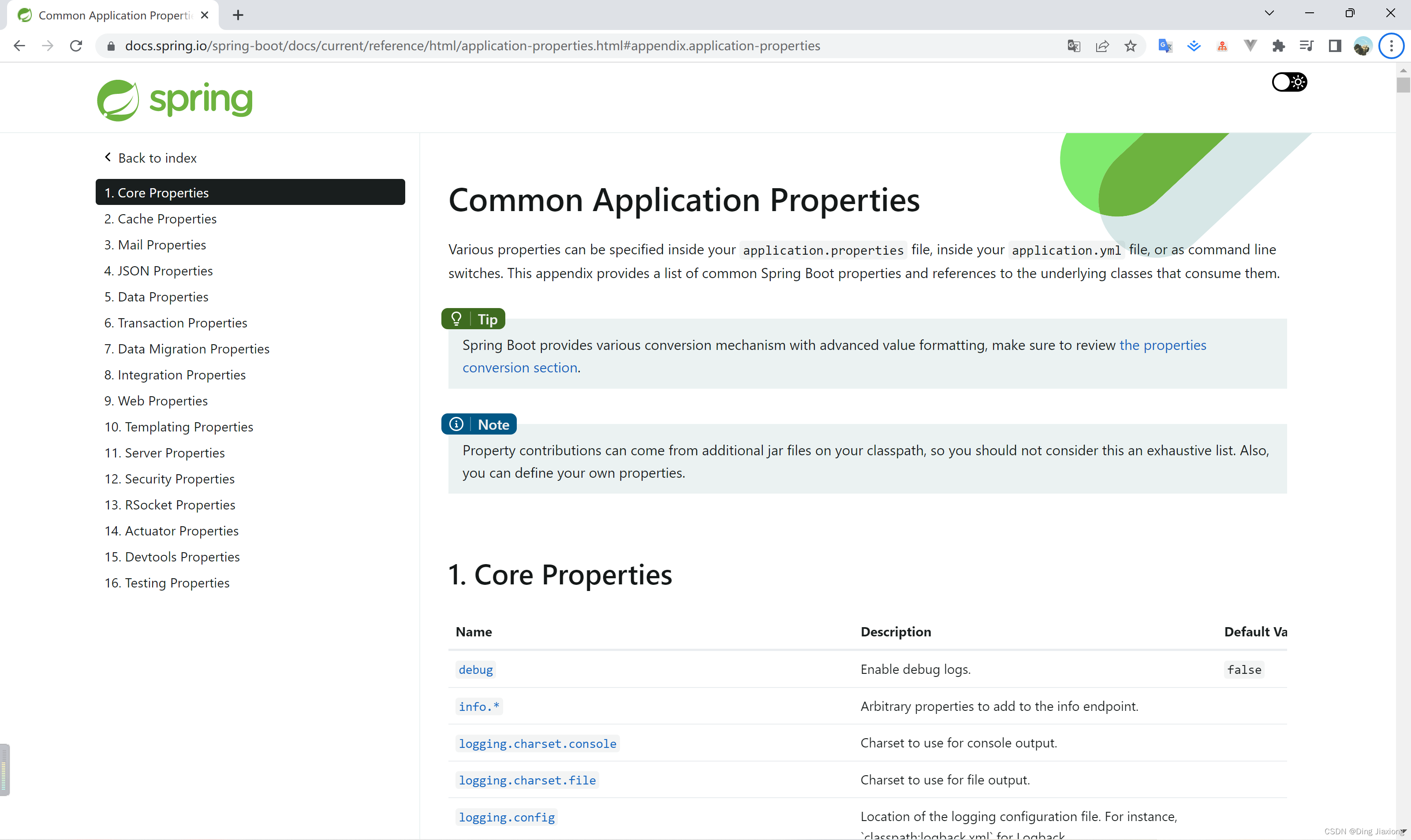Click the share/export icon in toolbar
The image size is (1411, 840).
tap(1103, 46)
